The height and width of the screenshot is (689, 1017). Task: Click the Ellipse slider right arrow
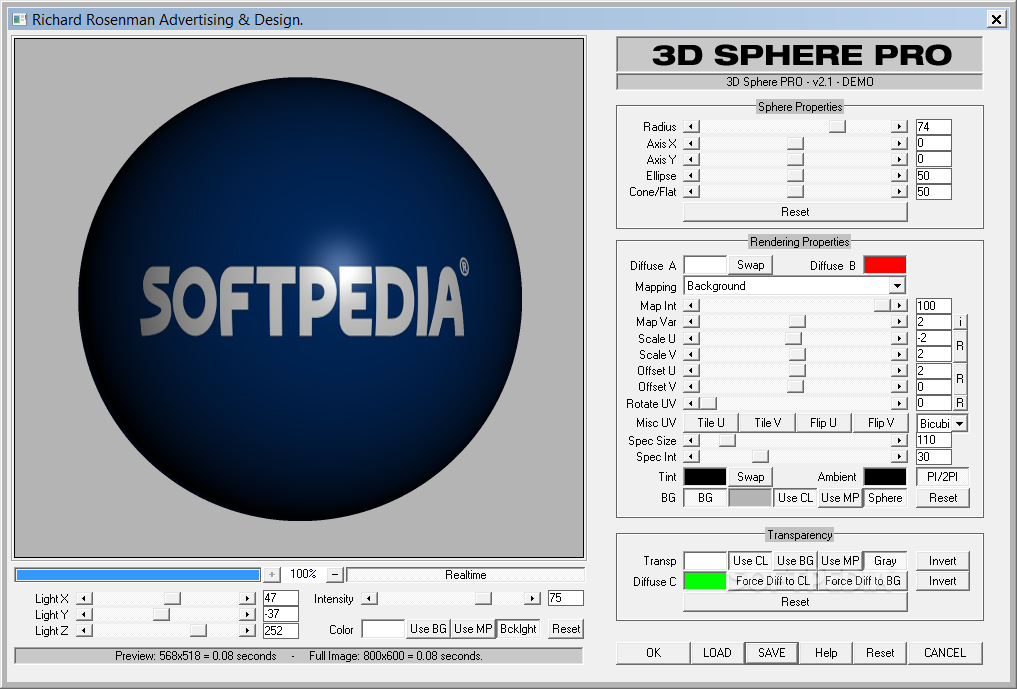pyautogui.click(x=899, y=176)
